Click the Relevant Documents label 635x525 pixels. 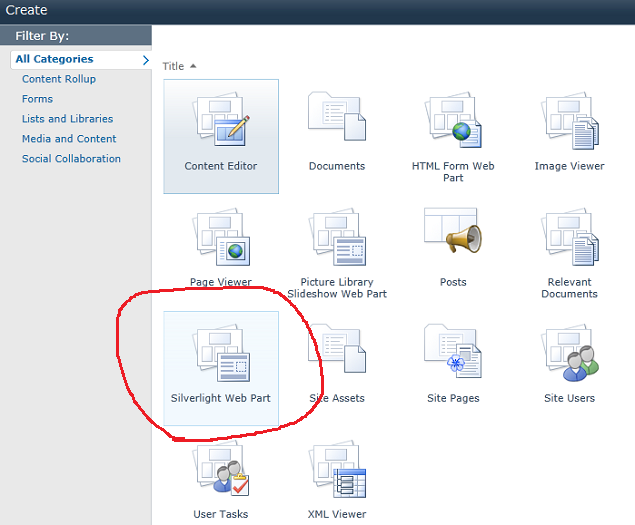569,288
